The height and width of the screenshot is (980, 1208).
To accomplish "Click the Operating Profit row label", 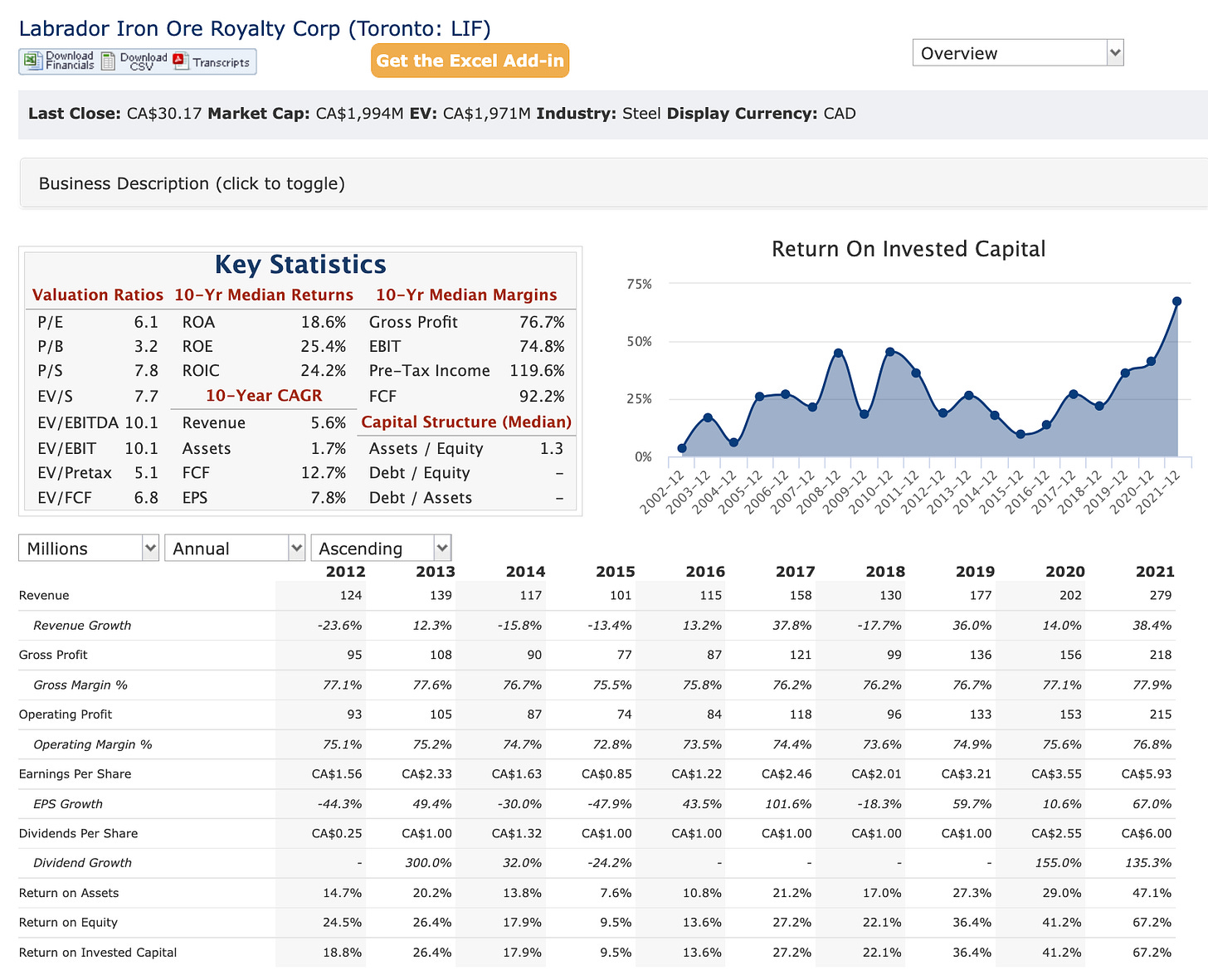I will [x=65, y=714].
